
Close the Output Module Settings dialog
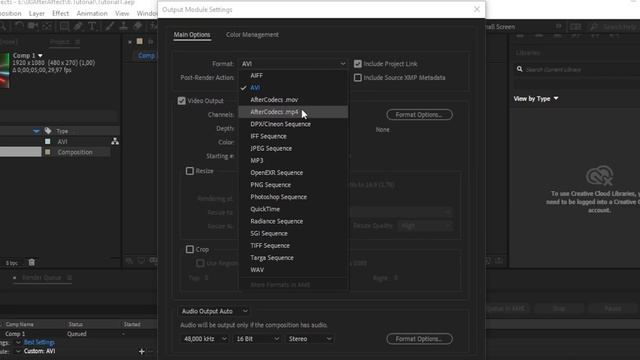[477, 9]
